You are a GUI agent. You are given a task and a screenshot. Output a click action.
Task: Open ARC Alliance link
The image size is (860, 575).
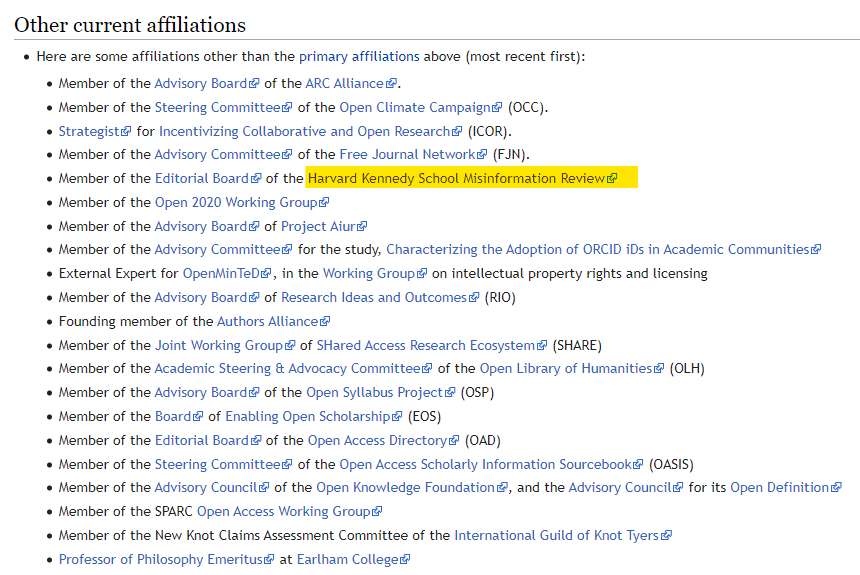click(x=350, y=83)
